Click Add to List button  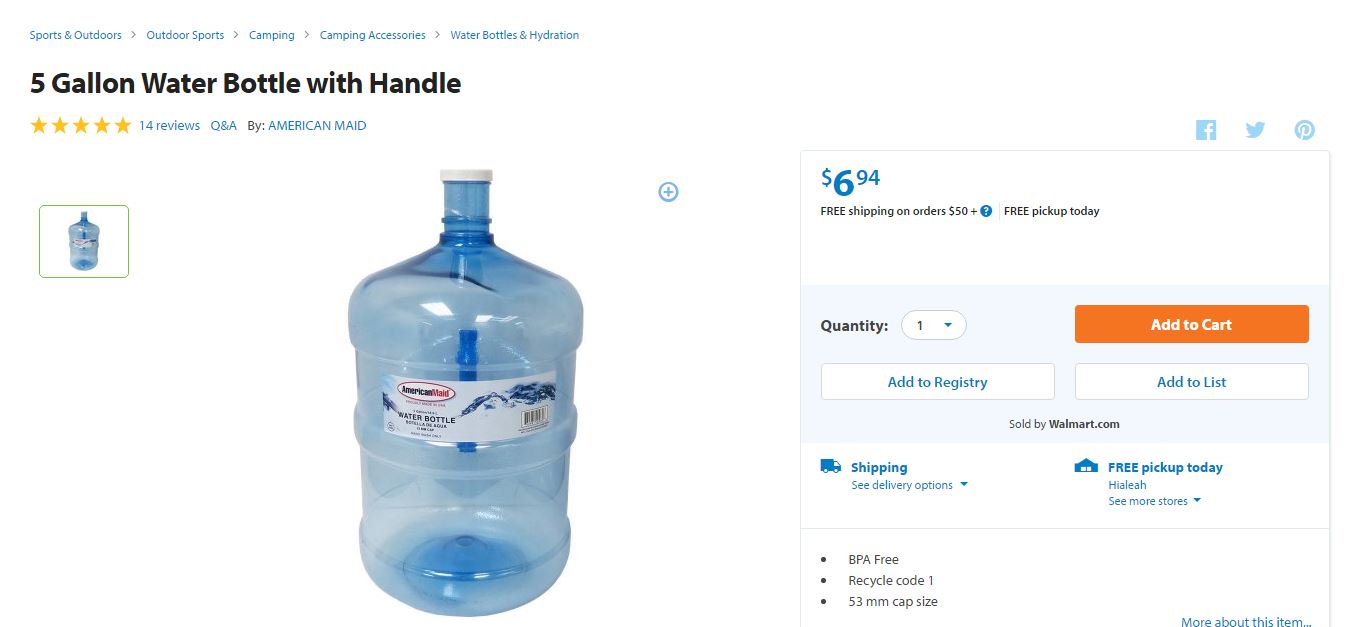[1191, 382]
